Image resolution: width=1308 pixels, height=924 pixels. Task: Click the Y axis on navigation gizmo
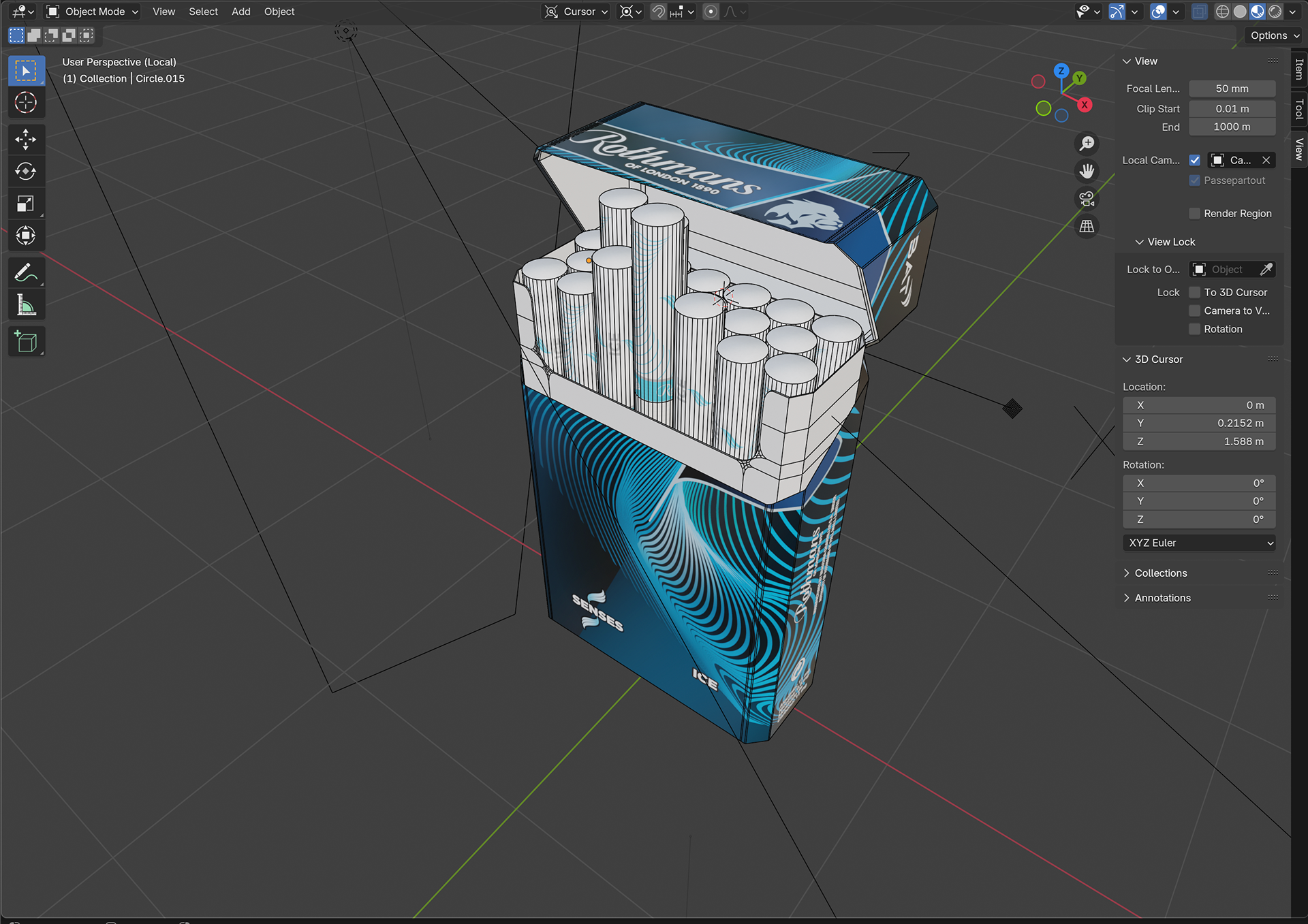[x=1079, y=78]
